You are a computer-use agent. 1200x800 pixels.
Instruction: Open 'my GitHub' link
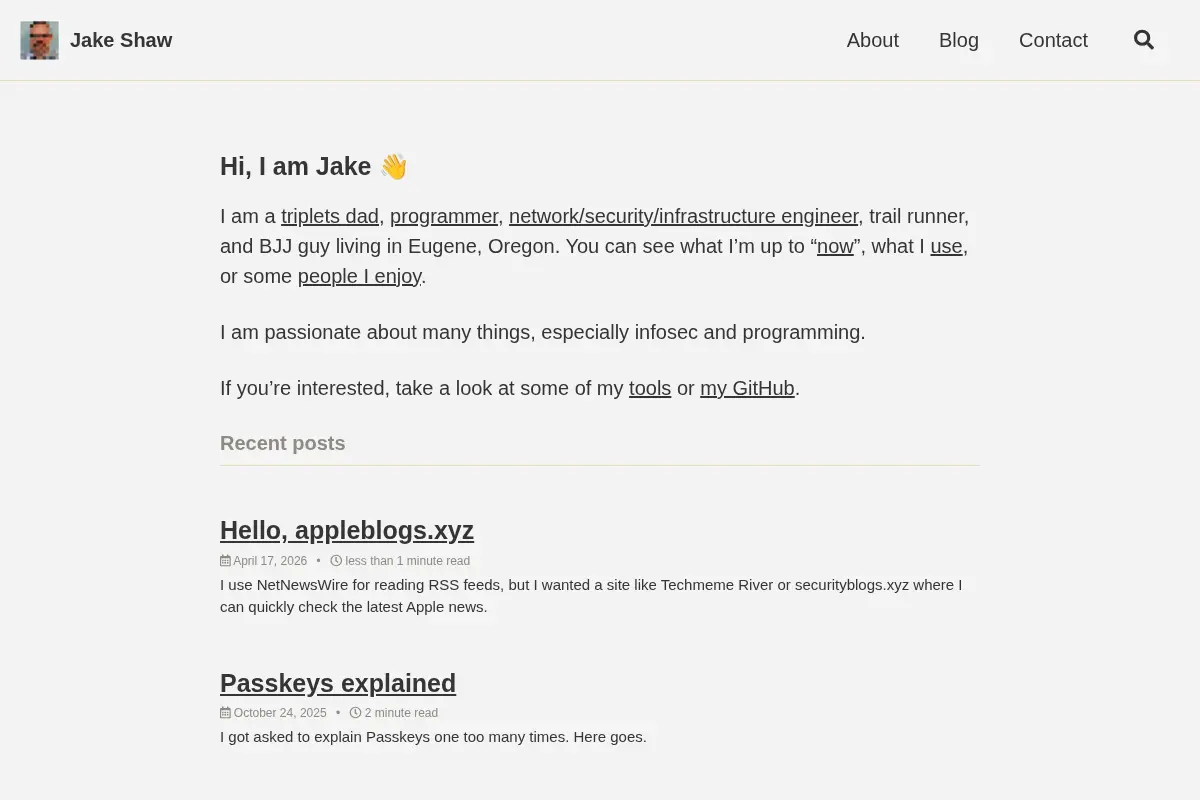coord(747,388)
